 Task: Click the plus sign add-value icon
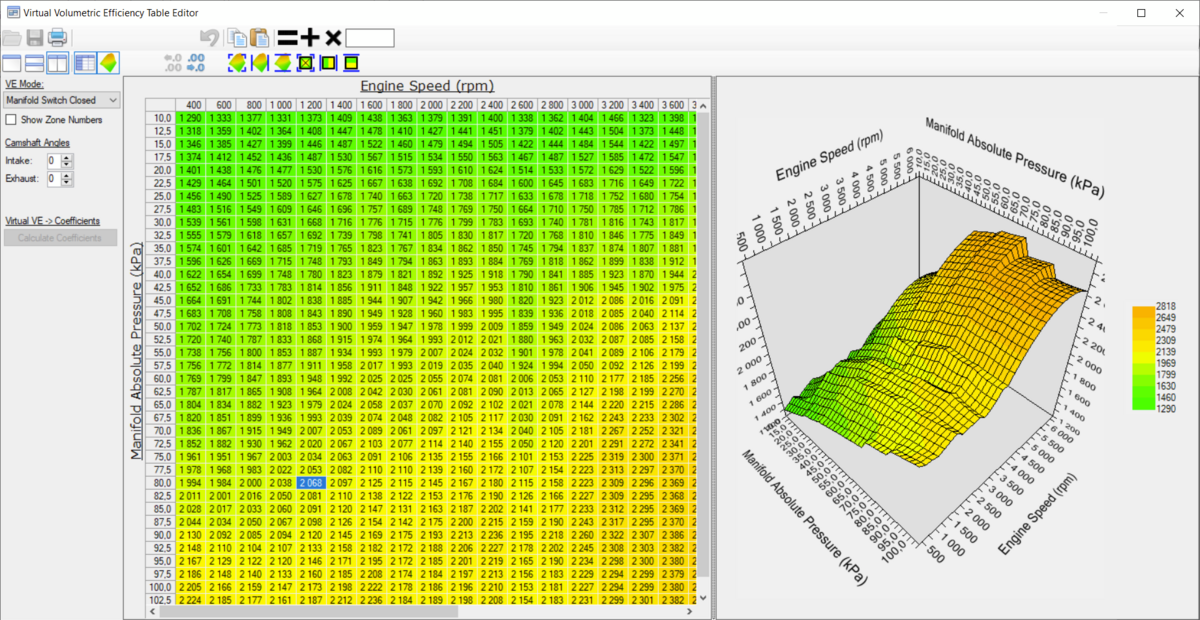(x=310, y=38)
